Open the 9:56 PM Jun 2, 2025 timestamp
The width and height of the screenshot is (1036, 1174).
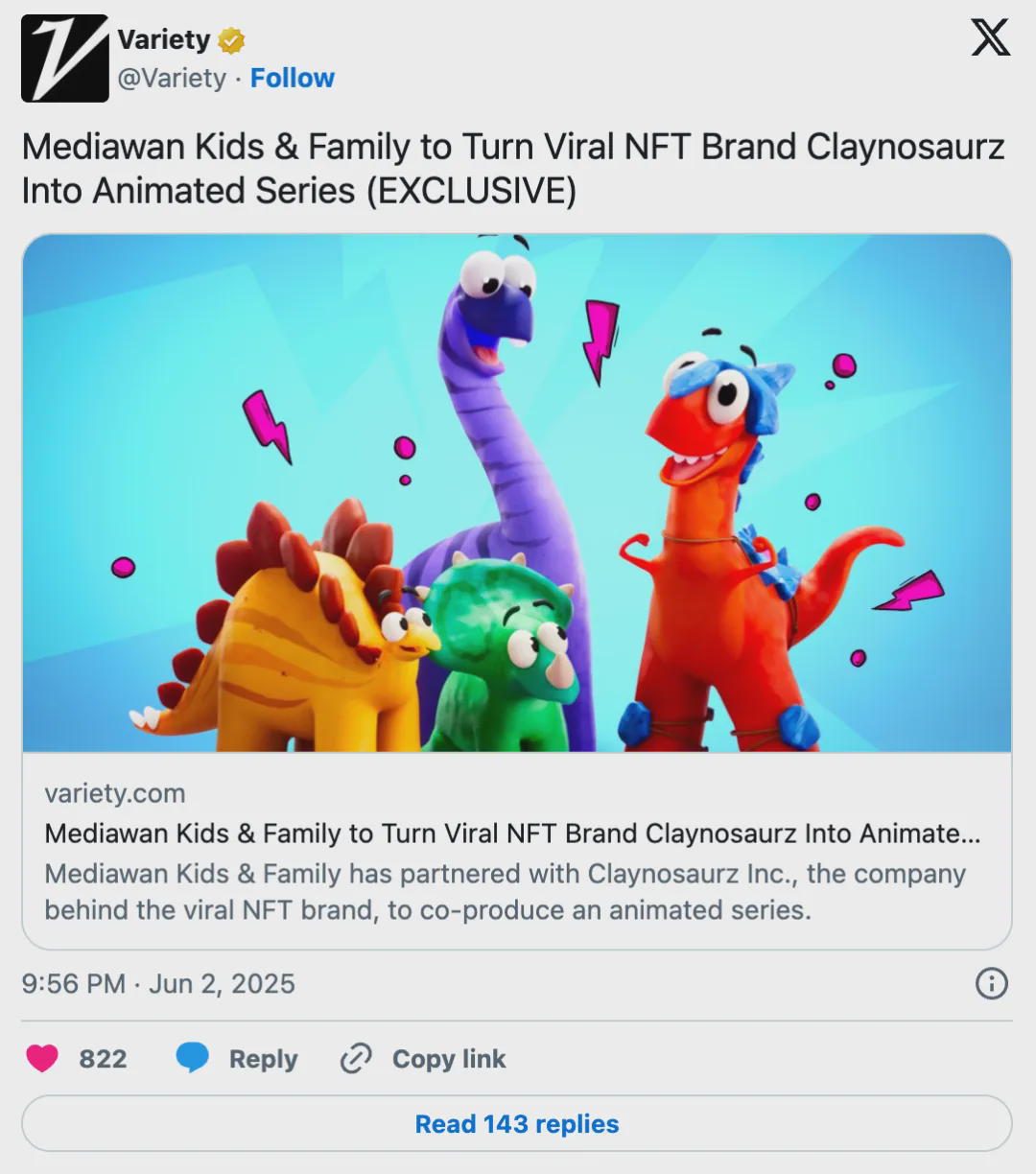point(158,983)
